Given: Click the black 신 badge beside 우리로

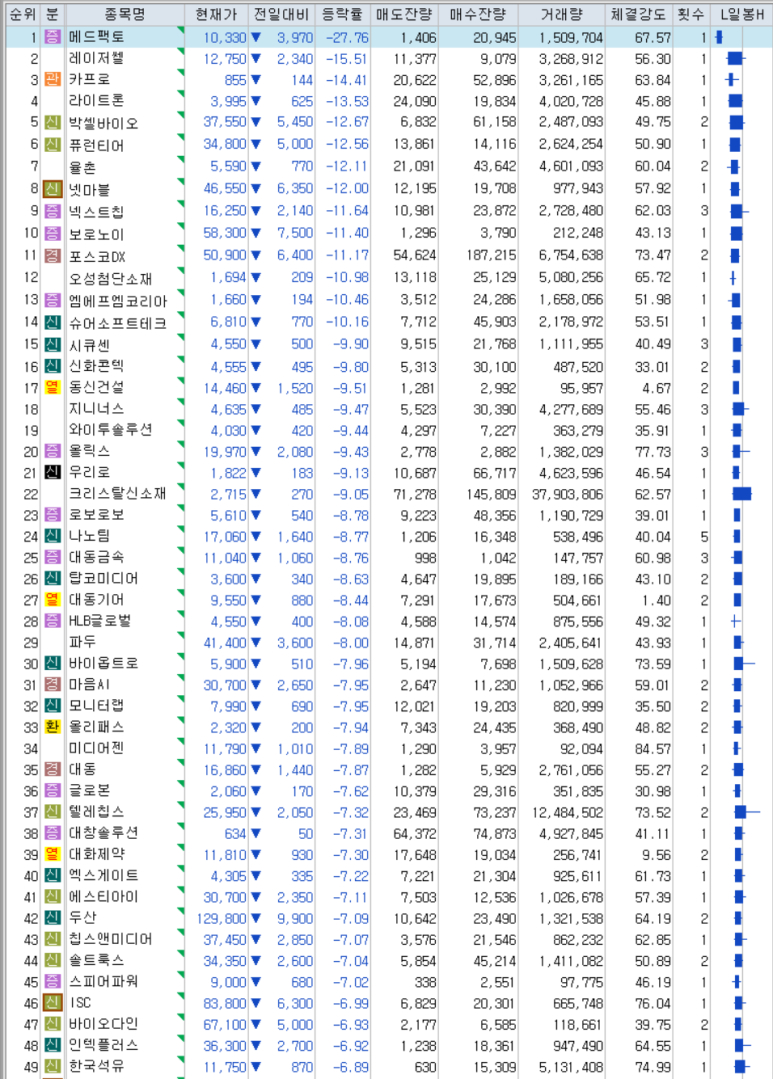Looking at the screenshot, I should [x=52, y=473].
